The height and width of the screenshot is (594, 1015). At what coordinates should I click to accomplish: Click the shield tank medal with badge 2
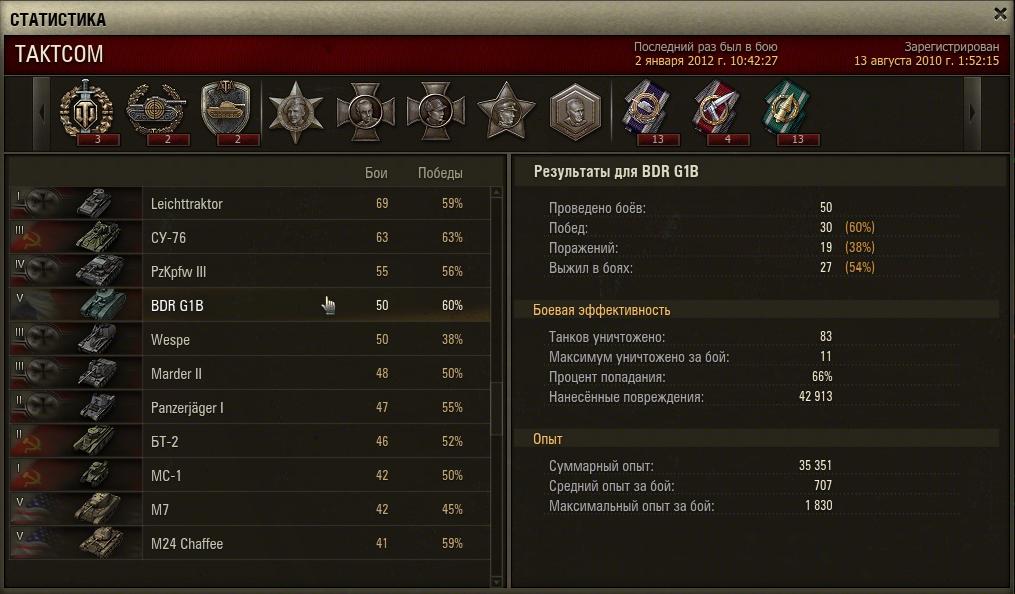(x=226, y=111)
